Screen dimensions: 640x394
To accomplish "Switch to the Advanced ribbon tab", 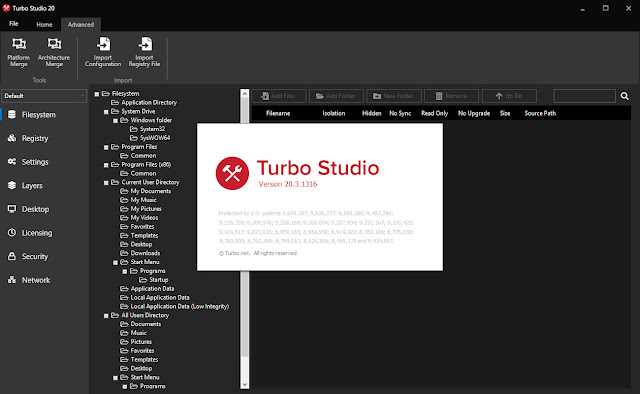I will click(x=81, y=24).
